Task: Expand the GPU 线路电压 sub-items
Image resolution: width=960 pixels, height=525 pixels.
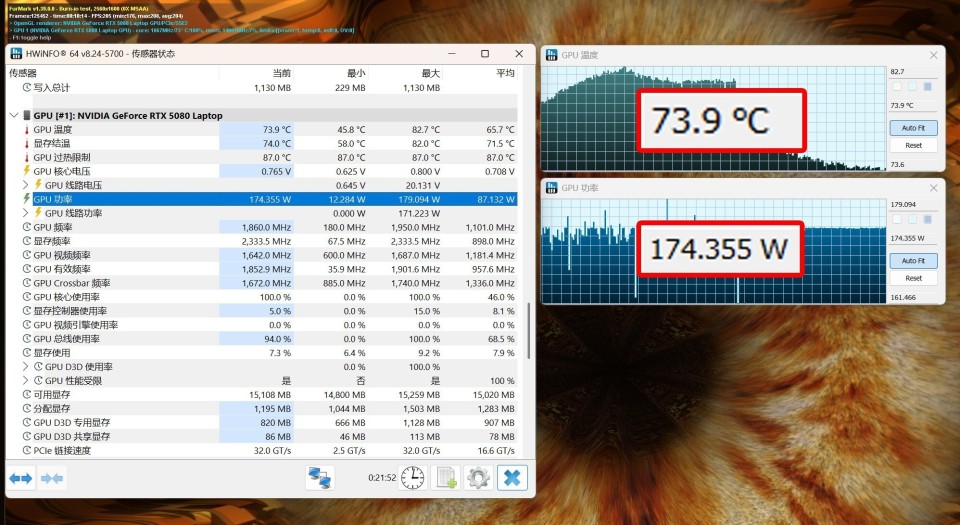Action: pyautogui.click(x=26, y=185)
